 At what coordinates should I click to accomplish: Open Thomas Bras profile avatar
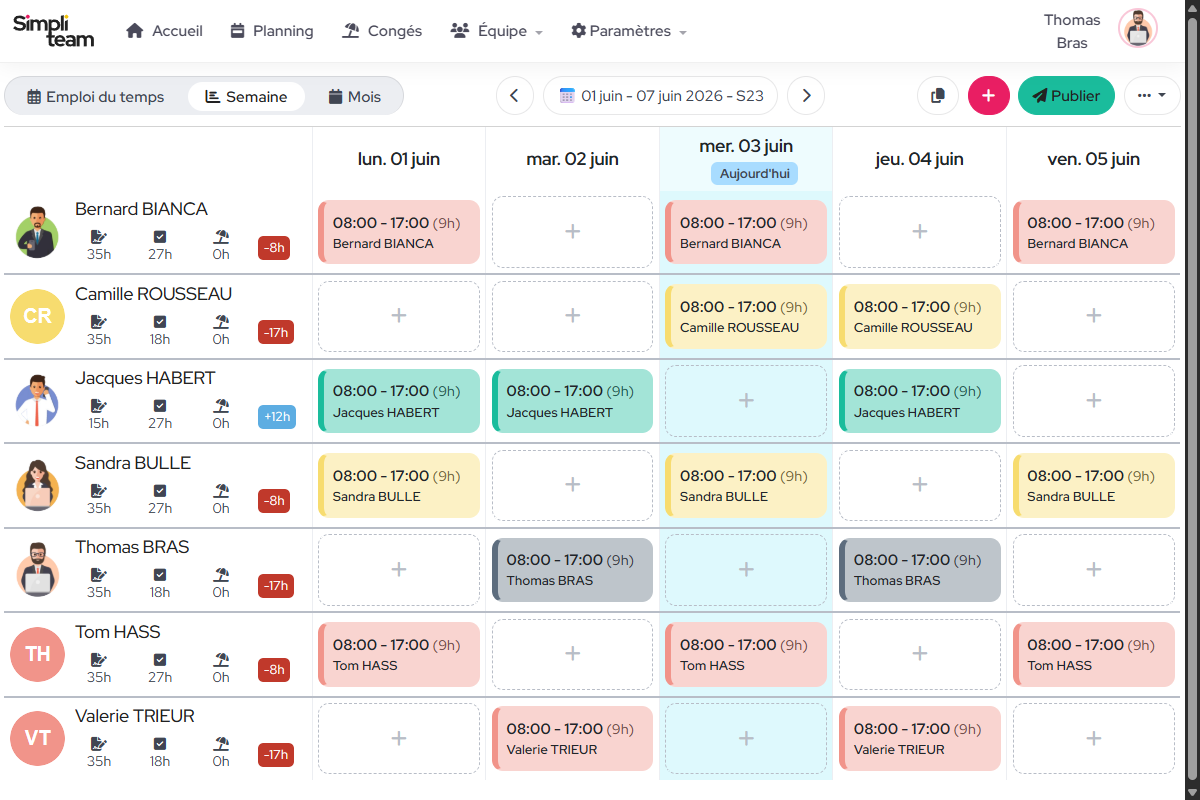pyautogui.click(x=1137, y=28)
